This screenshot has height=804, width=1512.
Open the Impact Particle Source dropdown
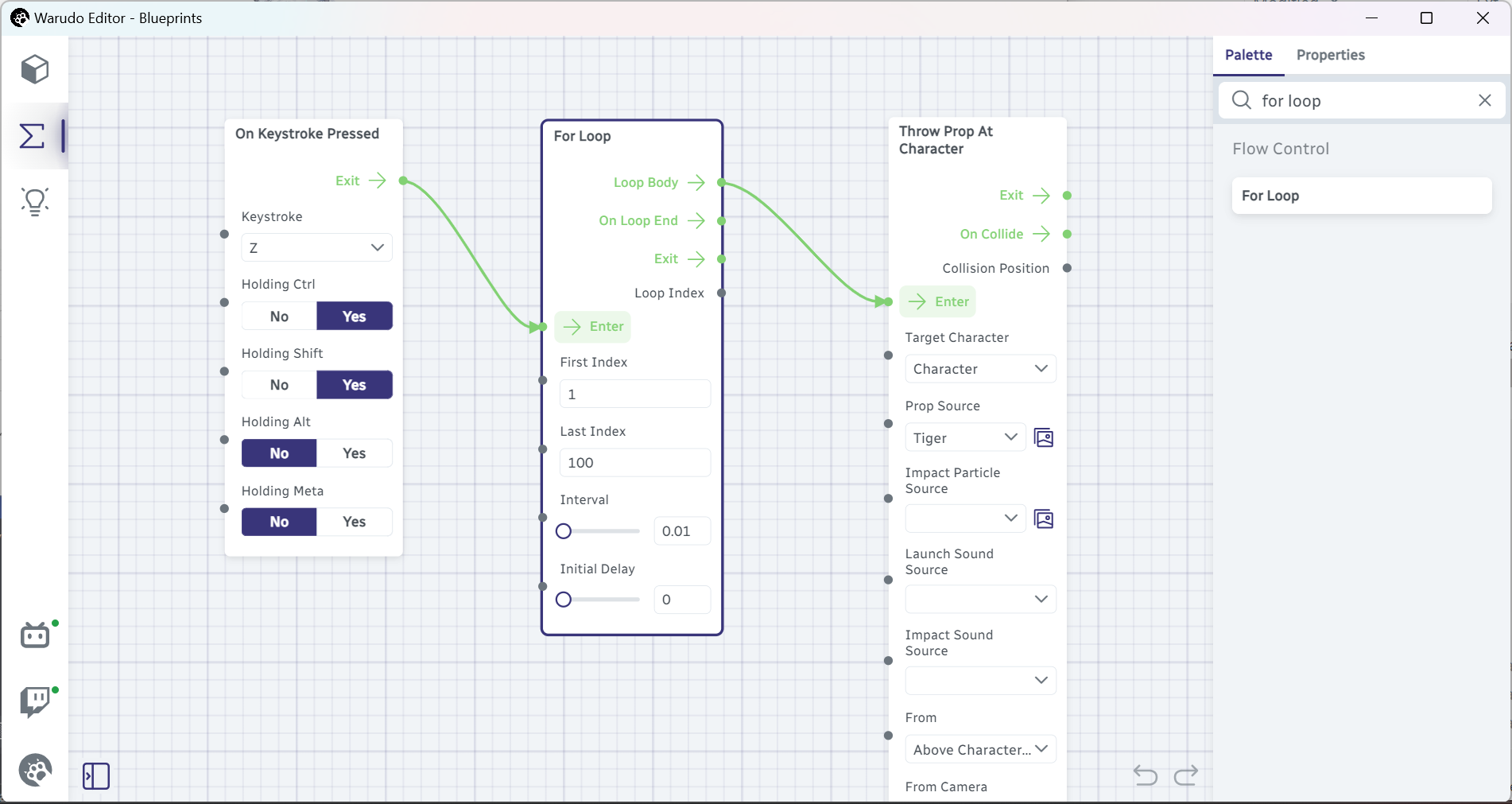pyautogui.click(x=965, y=519)
